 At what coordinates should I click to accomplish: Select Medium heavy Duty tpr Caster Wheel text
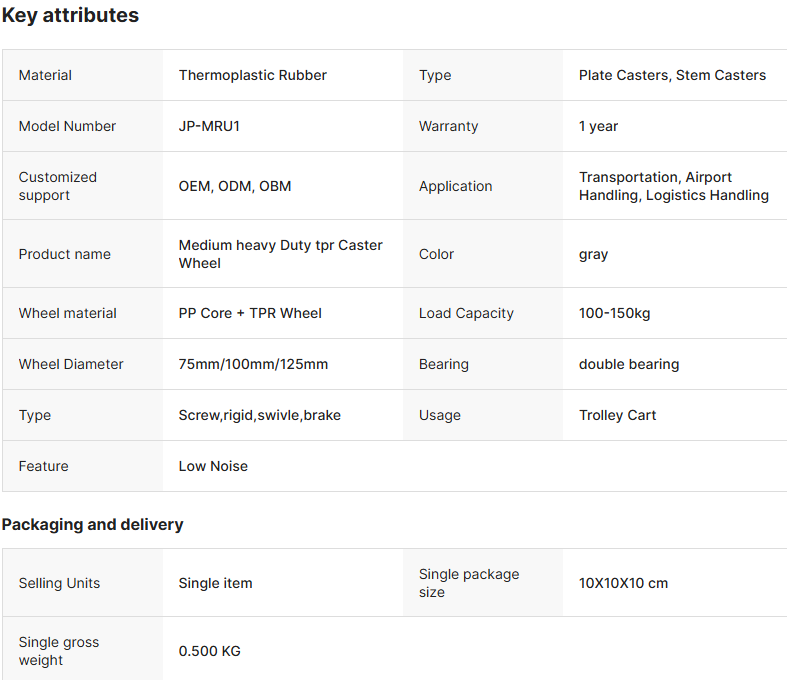click(x=281, y=254)
